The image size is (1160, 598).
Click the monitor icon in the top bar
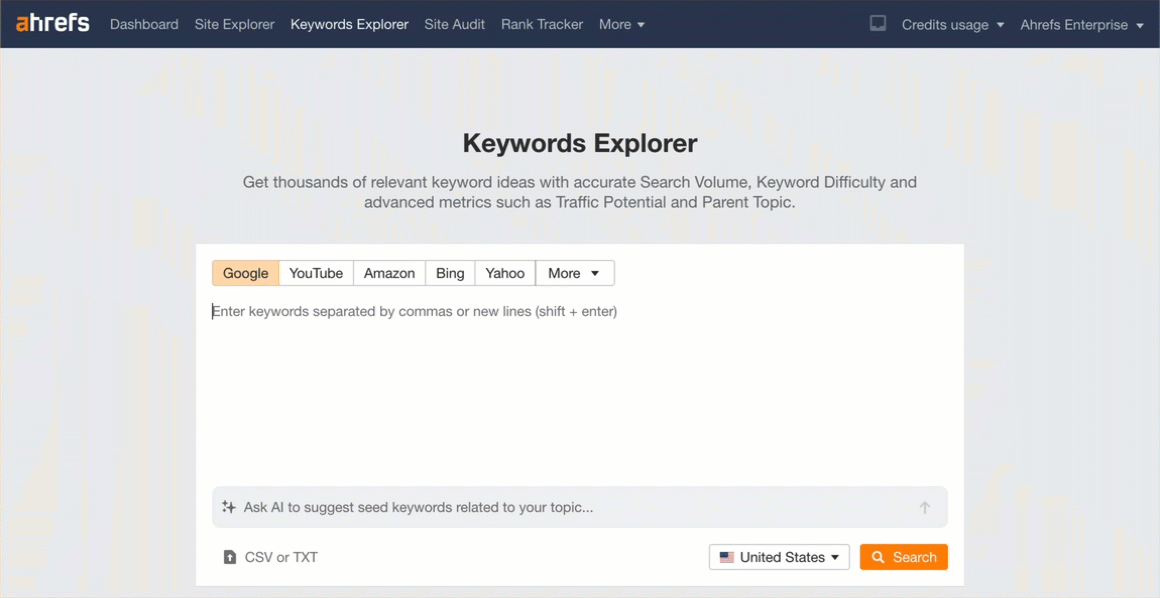point(877,23)
